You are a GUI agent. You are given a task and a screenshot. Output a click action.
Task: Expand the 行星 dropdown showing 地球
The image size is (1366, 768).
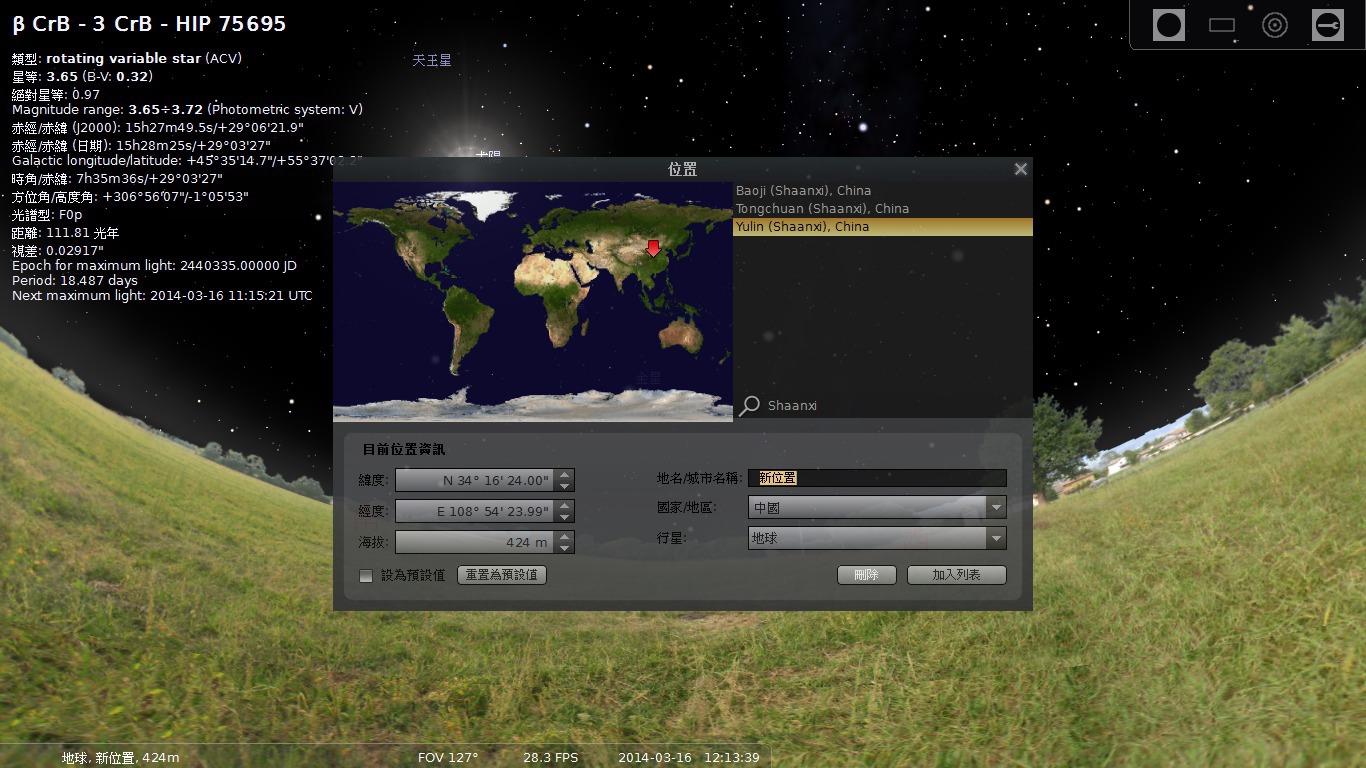coord(877,539)
